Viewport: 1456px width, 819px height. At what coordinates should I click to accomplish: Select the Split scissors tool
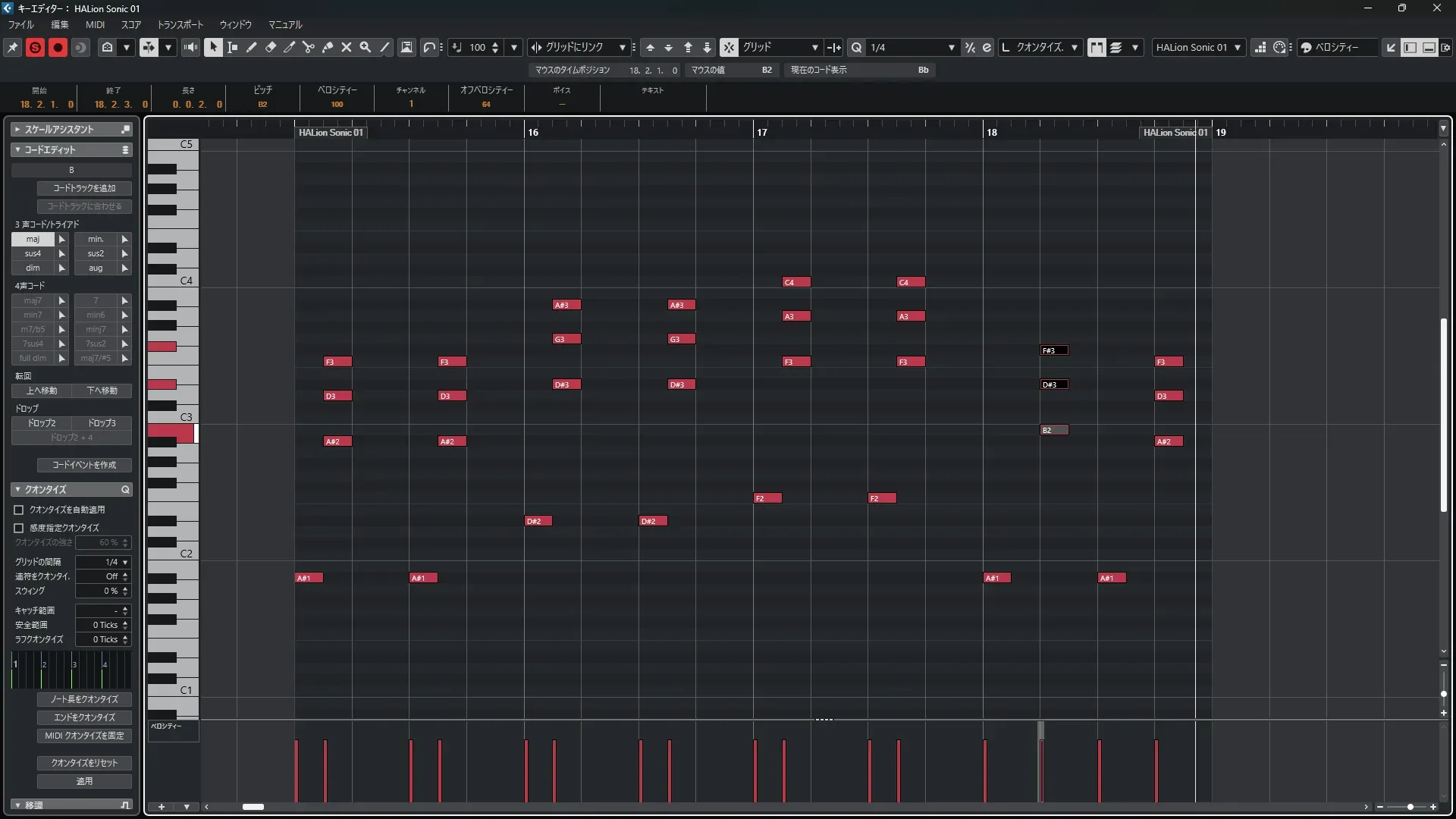309,47
